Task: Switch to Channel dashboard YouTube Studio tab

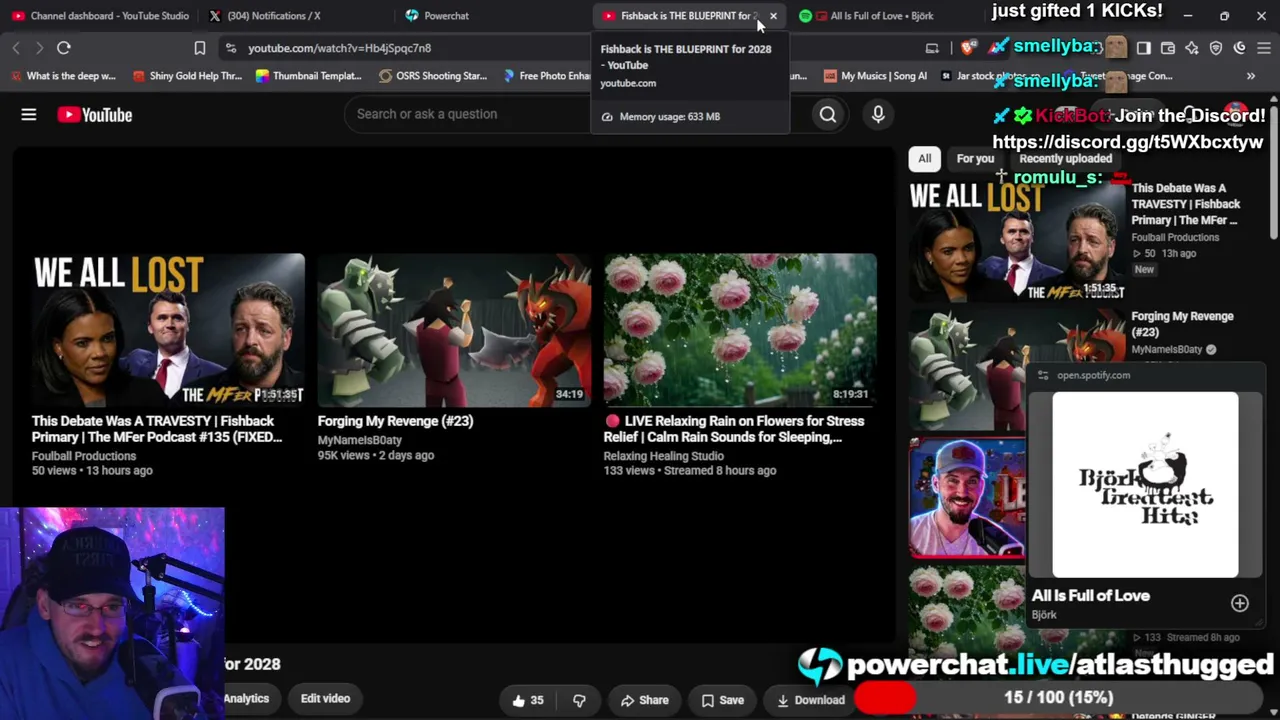Action: pos(100,16)
